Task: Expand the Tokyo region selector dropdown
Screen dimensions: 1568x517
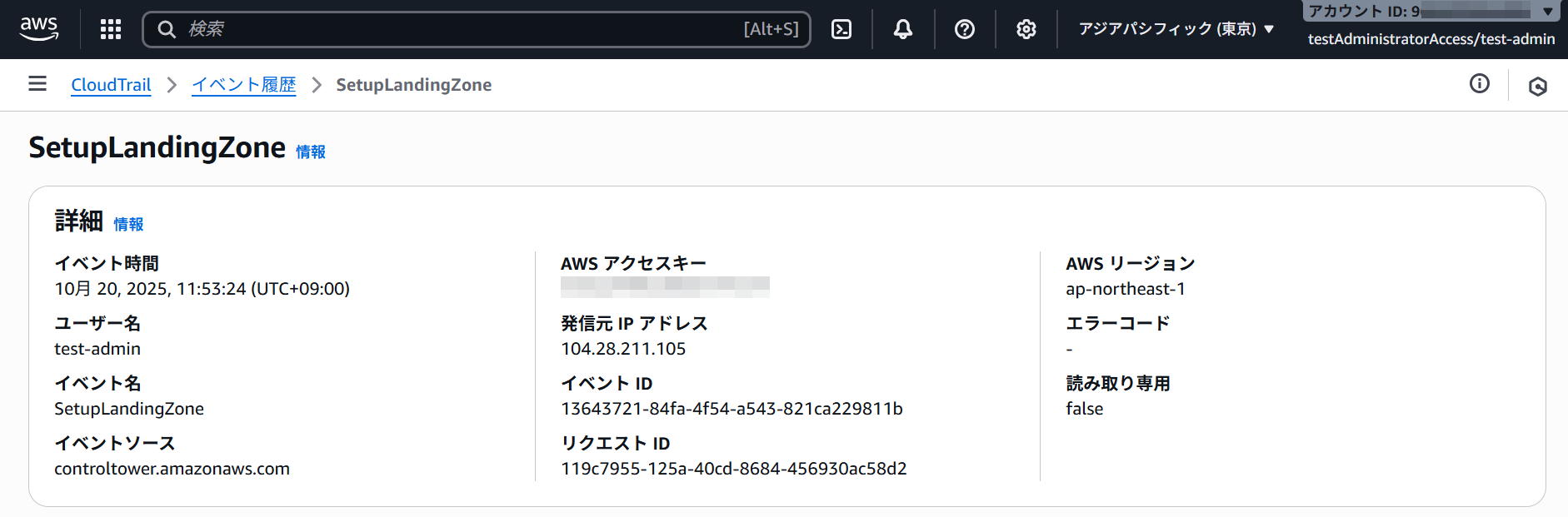Action: point(1176,29)
